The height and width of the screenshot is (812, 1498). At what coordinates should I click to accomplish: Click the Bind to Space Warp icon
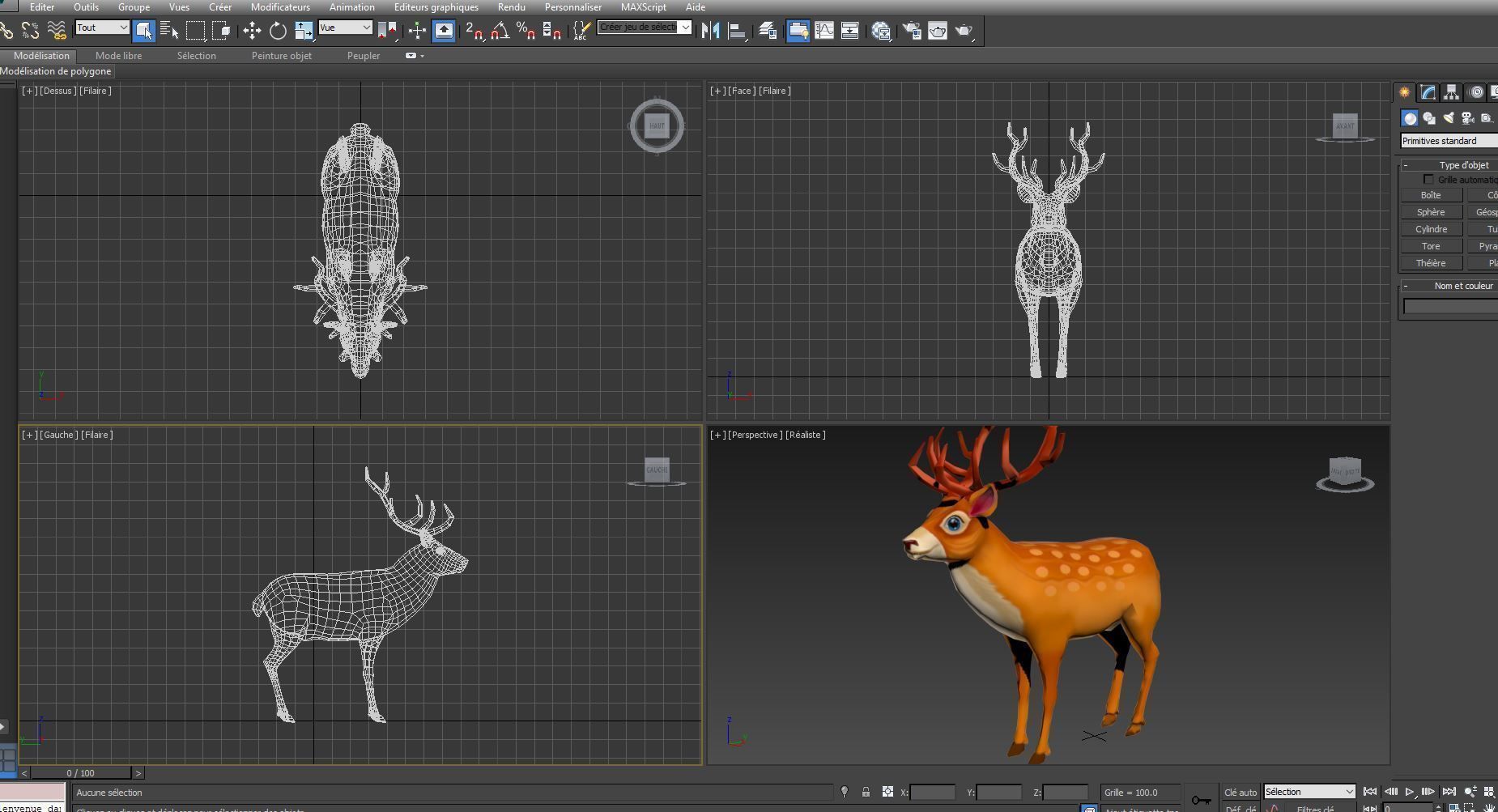click(x=56, y=31)
